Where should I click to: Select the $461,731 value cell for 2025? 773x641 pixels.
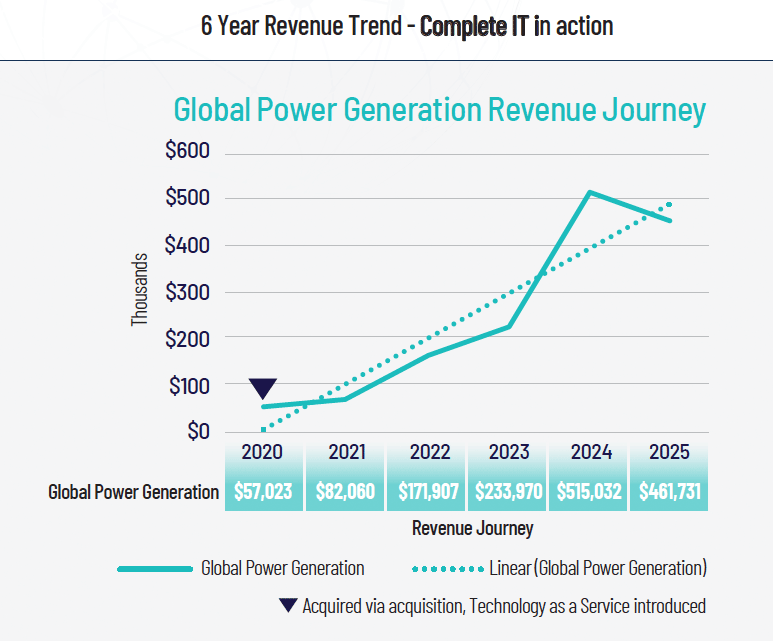669,492
